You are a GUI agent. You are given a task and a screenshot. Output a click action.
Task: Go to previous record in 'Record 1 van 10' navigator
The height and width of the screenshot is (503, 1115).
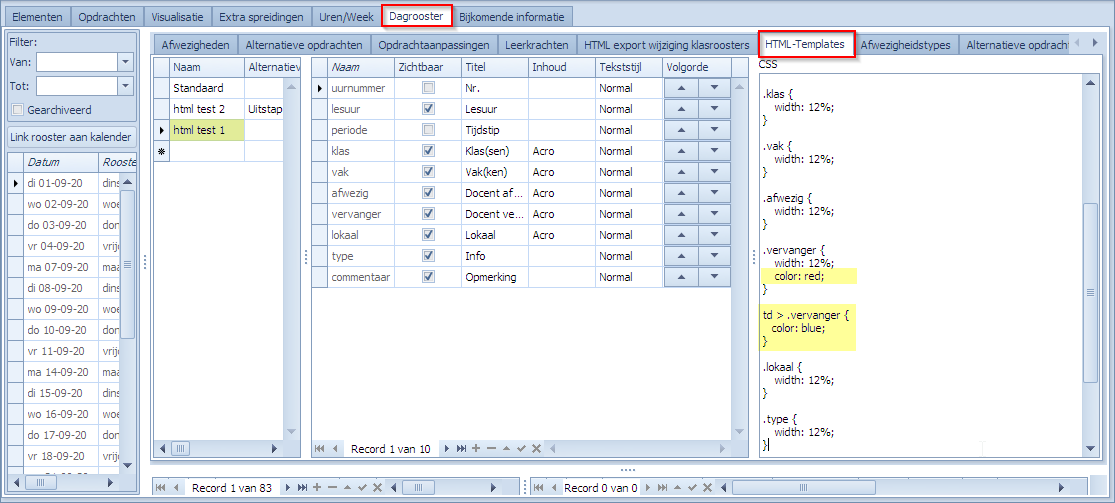[335, 448]
